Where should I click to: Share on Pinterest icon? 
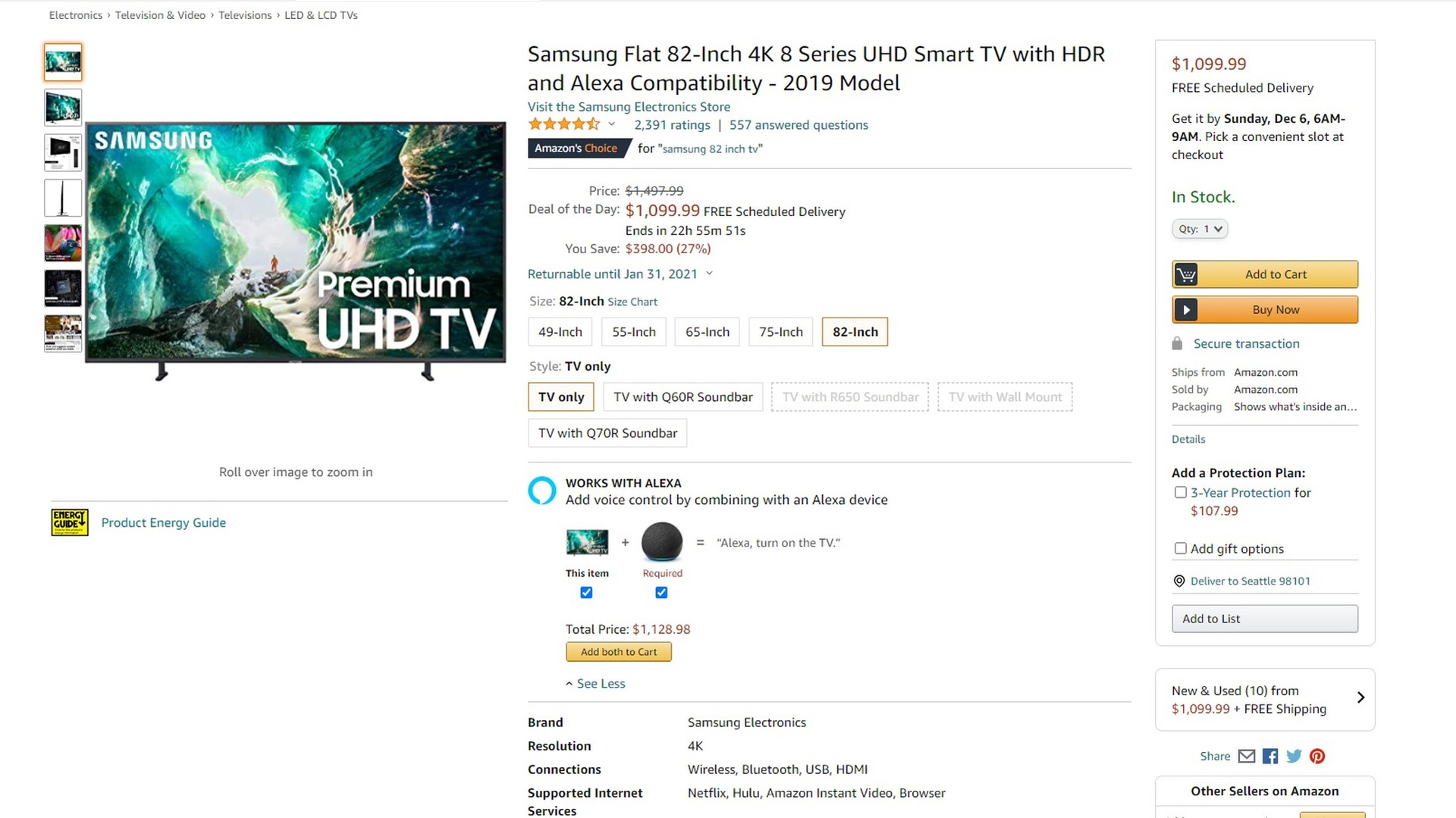click(x=1317, y=756)
